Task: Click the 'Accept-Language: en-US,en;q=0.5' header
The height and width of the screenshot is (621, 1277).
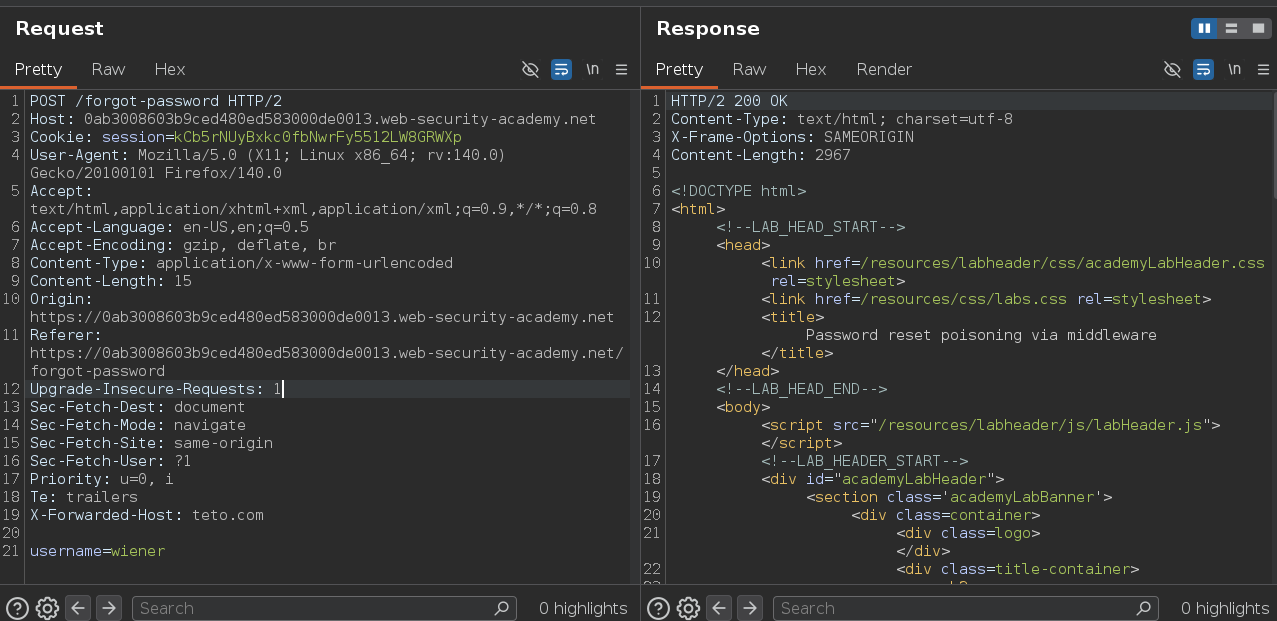Action: coord(169,227)
